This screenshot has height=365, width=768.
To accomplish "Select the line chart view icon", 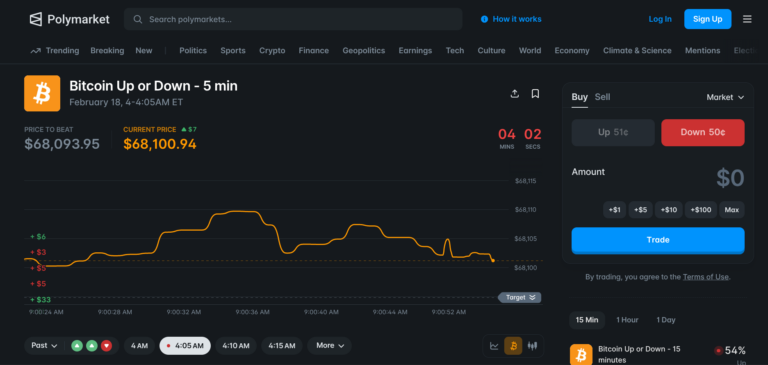I will click(x=494, y=346).
